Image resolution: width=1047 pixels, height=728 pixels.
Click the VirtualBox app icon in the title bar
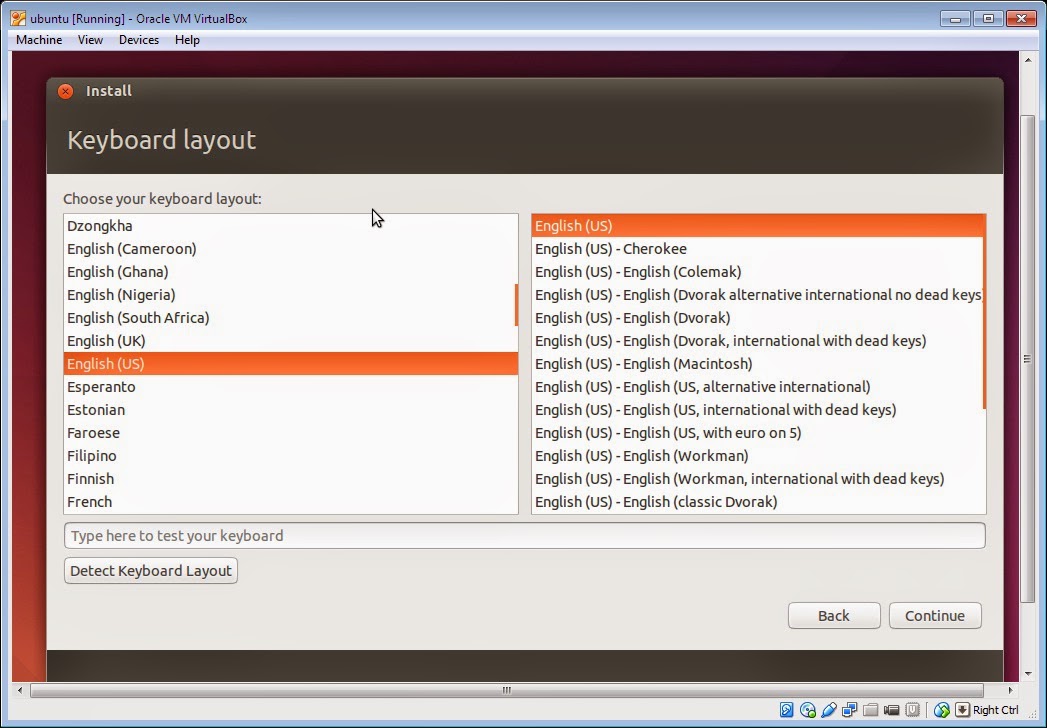pos(17,19)
